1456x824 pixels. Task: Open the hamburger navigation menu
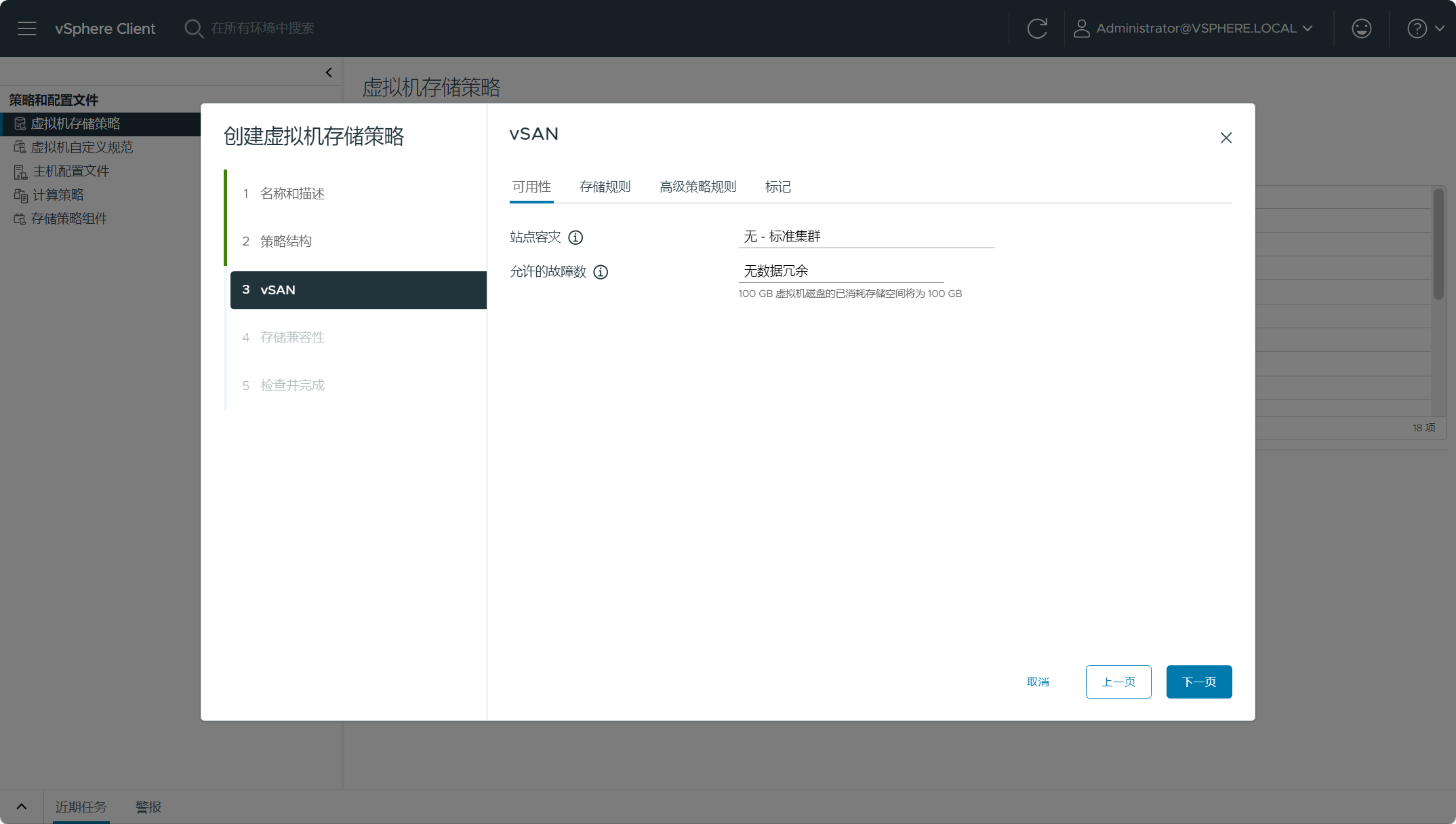click(x=26, y=28)
